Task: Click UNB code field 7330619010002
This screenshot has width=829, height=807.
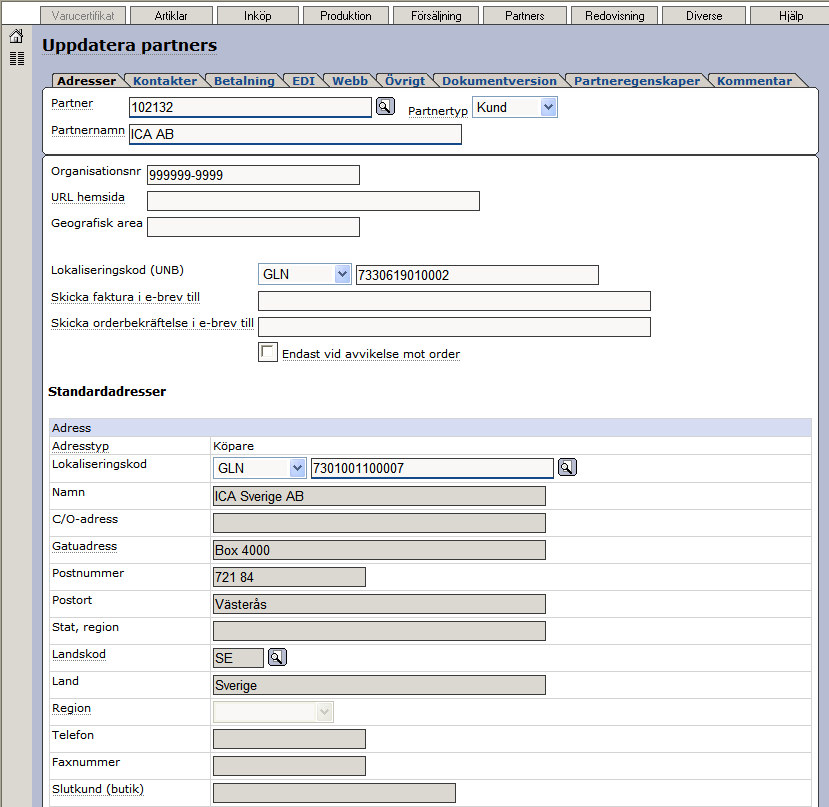Action: (x=477, y=275)
